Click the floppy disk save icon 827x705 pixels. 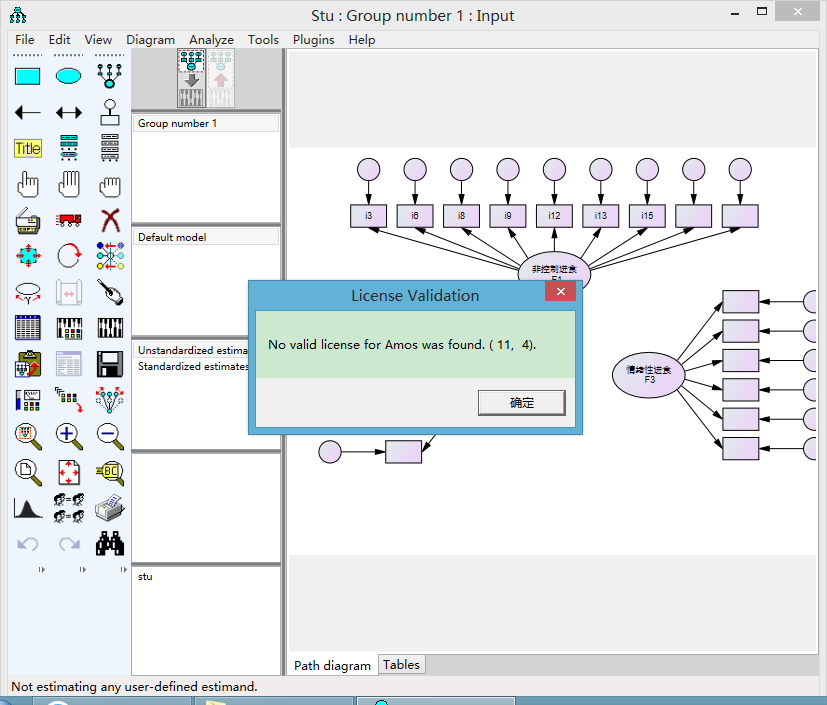[110, 363]
